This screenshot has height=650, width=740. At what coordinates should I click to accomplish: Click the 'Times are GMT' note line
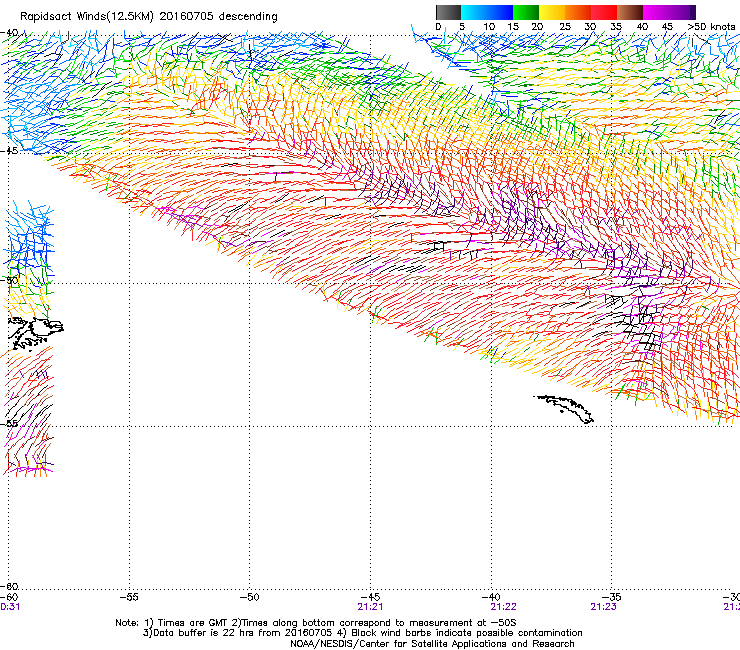click(316, 623)
